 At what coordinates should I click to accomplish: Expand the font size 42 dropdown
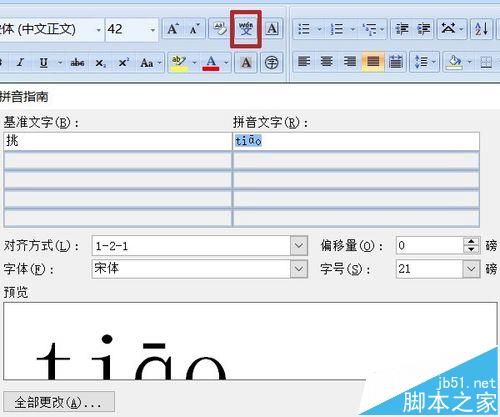click(152, 30)
